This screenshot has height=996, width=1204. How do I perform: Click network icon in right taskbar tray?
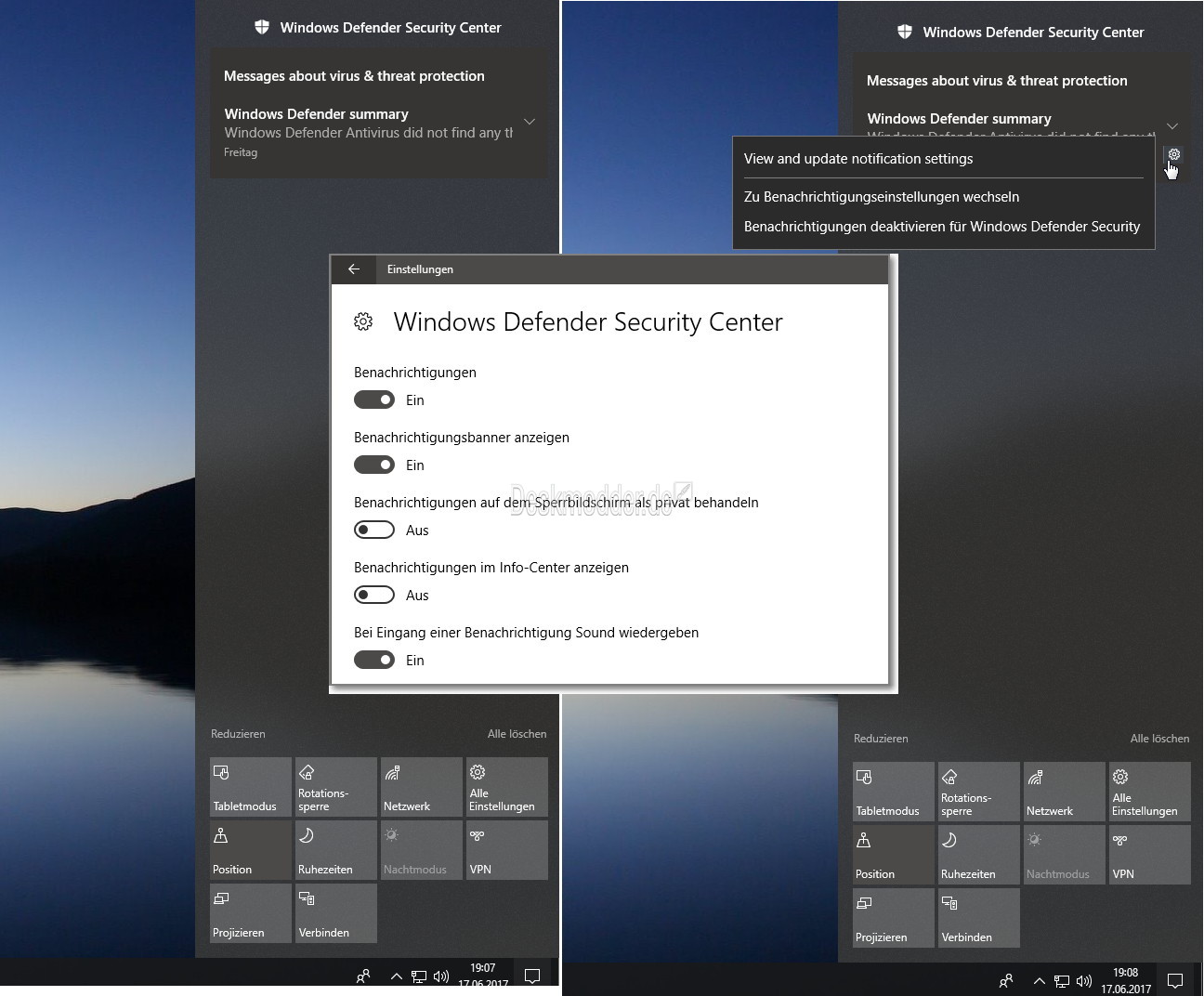[x=1062, y=981]
